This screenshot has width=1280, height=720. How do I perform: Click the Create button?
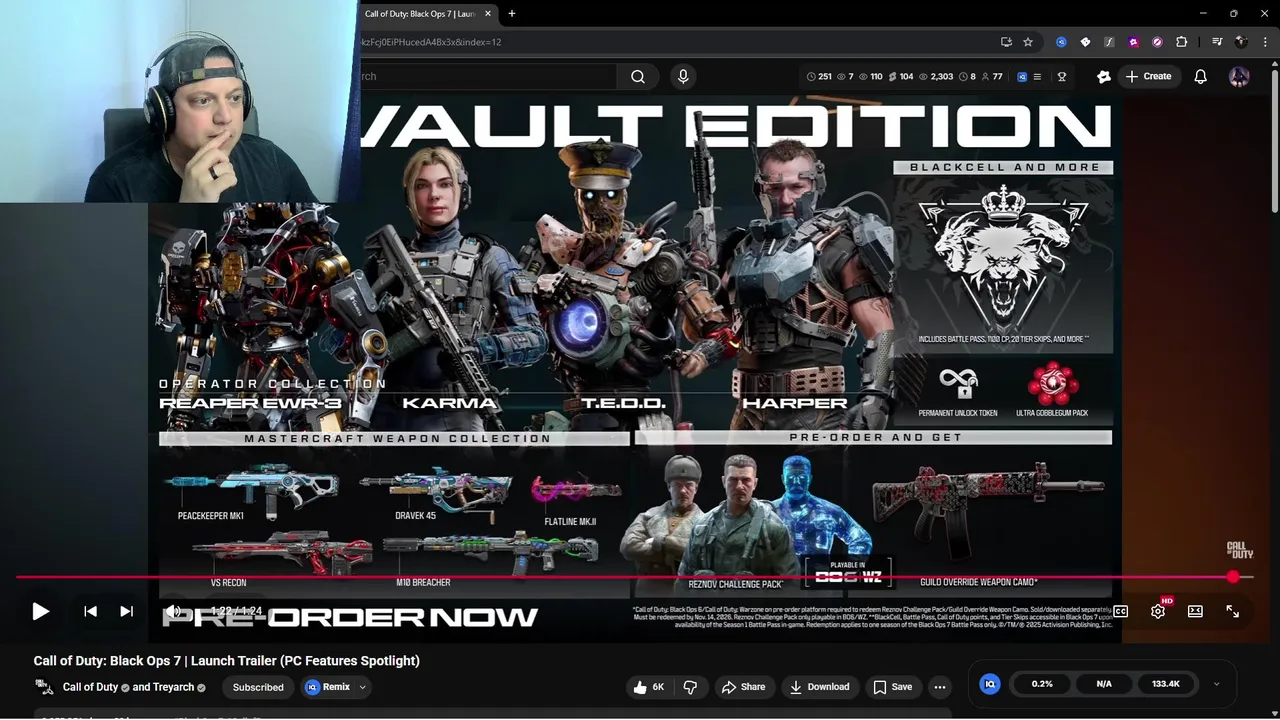(x=1148, y=77)
